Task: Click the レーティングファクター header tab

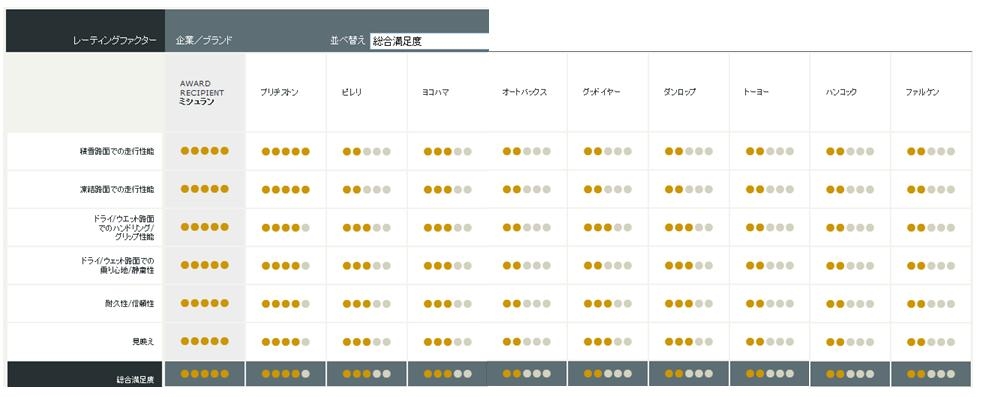Action: coord(114,41)
